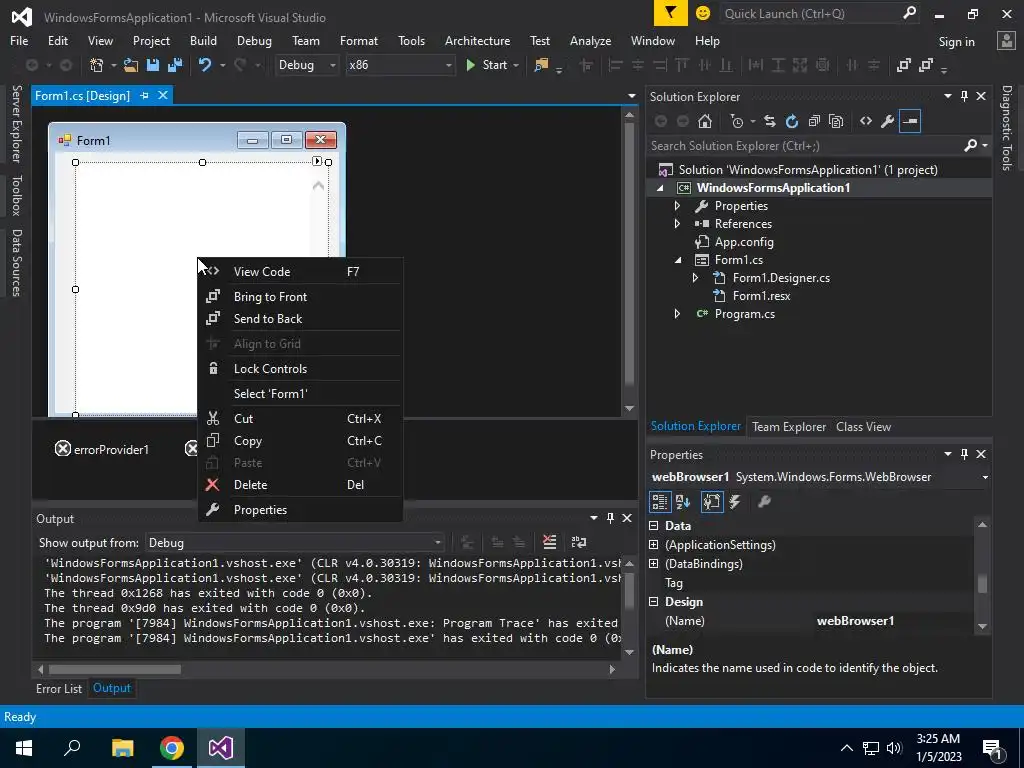Viewport: 1024px width, 768px height.
Task: Click Sync with Active Document icon
Action: point(770,121)
